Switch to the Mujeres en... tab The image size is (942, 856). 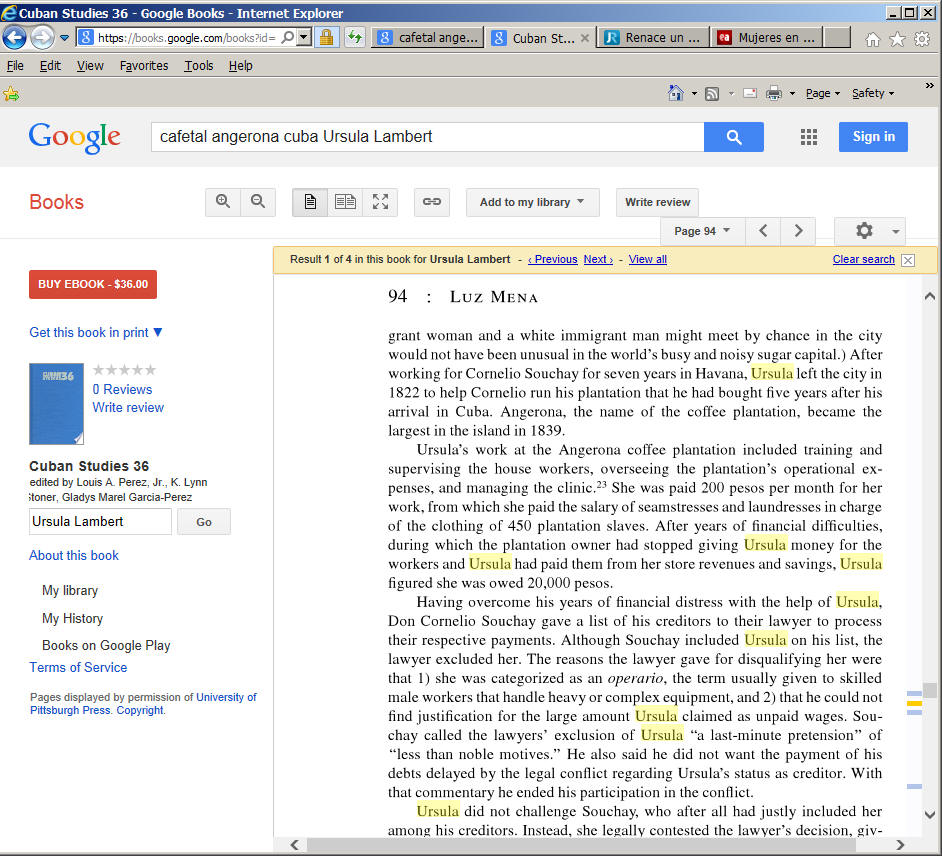766,38
